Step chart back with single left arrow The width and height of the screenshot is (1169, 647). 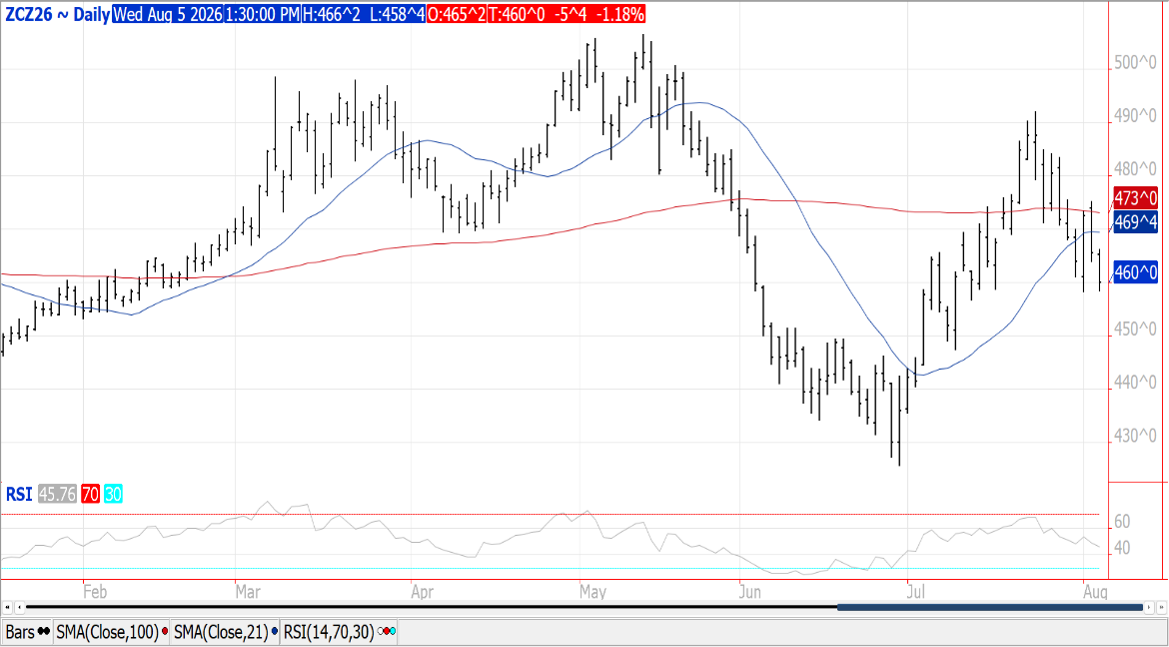tap(20, 607)
